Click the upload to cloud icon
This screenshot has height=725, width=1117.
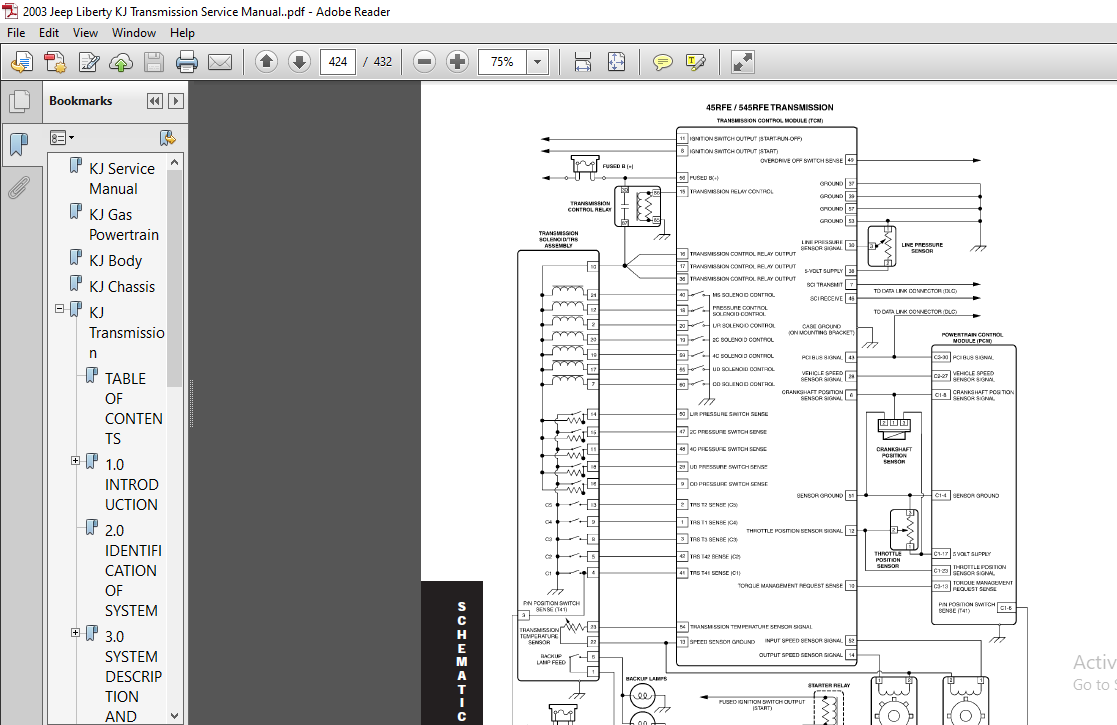tap(121, 62)
